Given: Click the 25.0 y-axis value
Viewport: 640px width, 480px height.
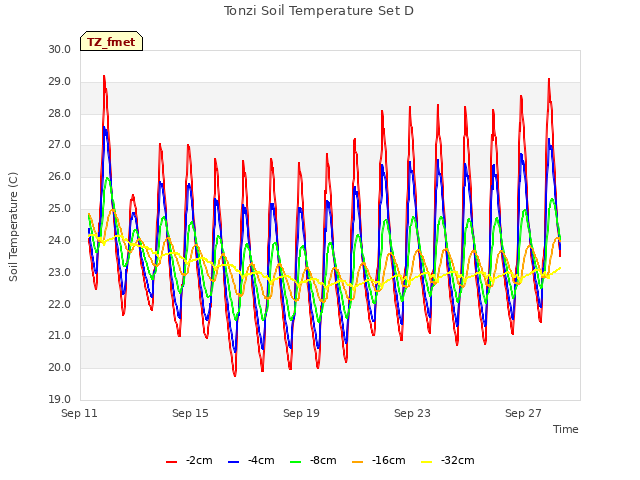Looking at the screenshot, I should pyautogui.click(x=60, y=209).
